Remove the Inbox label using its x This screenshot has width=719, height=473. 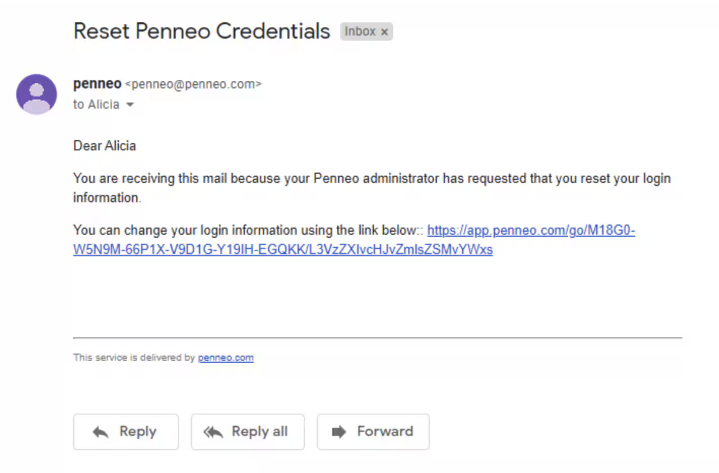[384, 32]
